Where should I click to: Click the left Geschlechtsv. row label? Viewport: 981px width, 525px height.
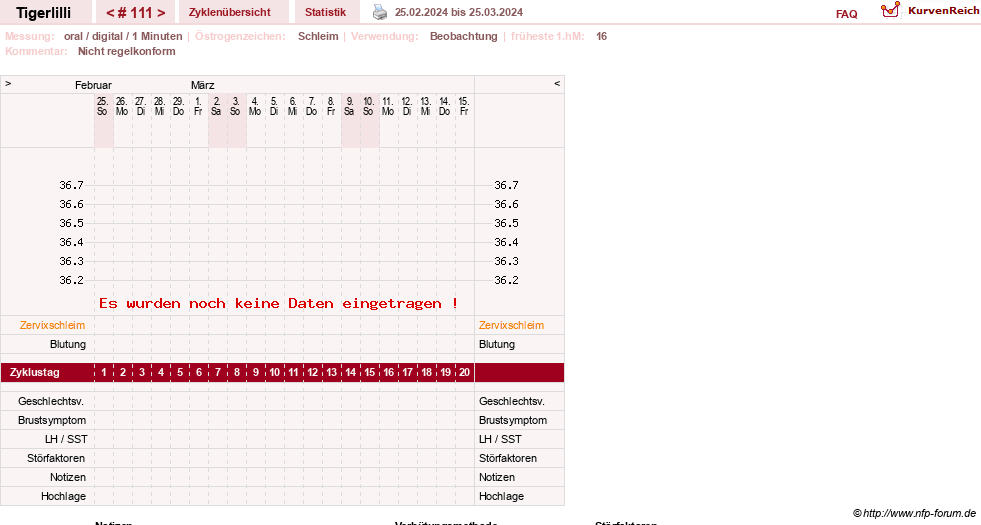point(51,401)
